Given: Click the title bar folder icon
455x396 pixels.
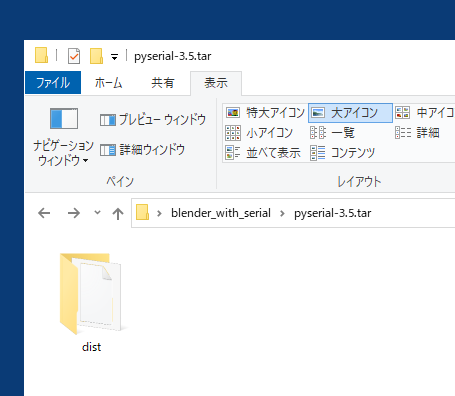Looking at the screenshot, I should click(x=42, y=55).
